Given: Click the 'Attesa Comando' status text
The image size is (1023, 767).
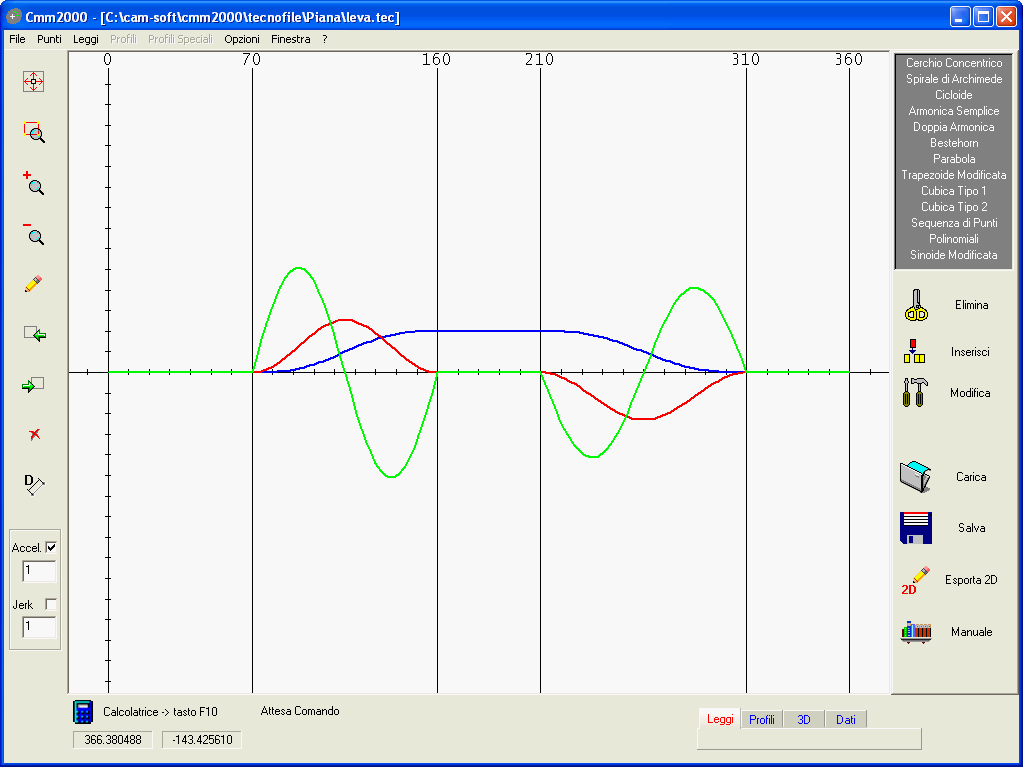Looking at the screenshot, I should tap(300, 711).
